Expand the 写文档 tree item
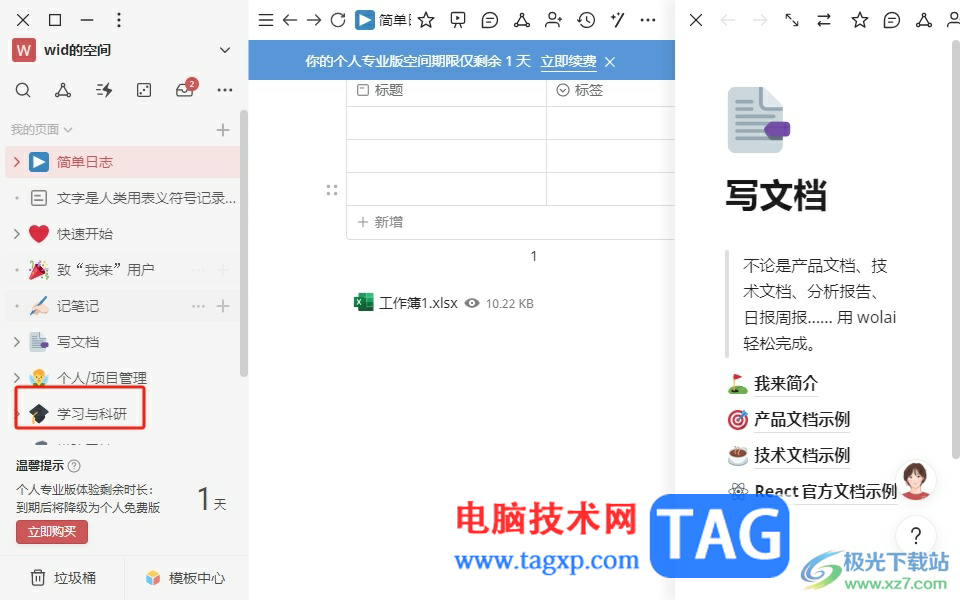 tap(17, 342)
